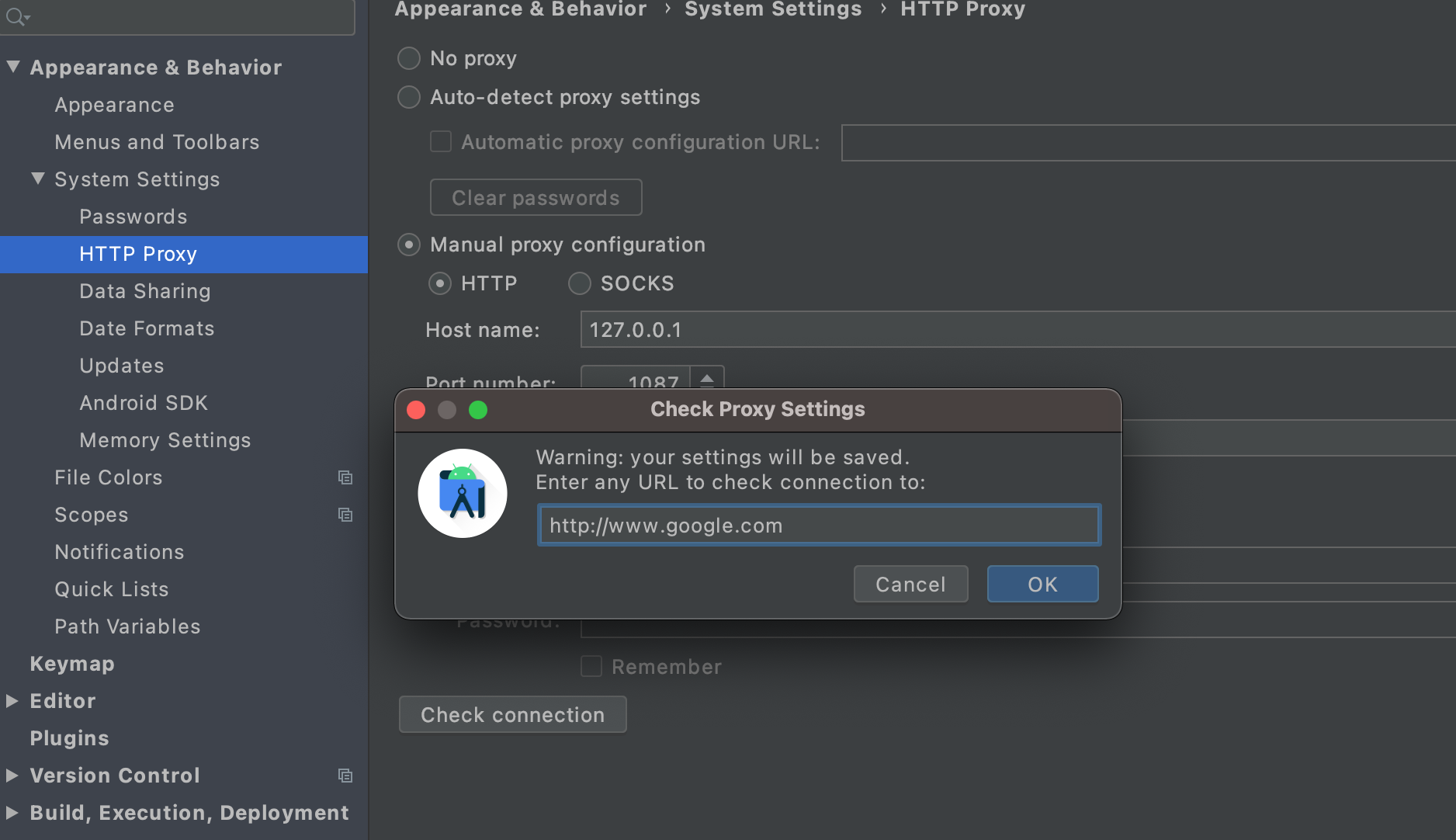
Task: Select the No proxy radio button
Action: coord(409,58)
